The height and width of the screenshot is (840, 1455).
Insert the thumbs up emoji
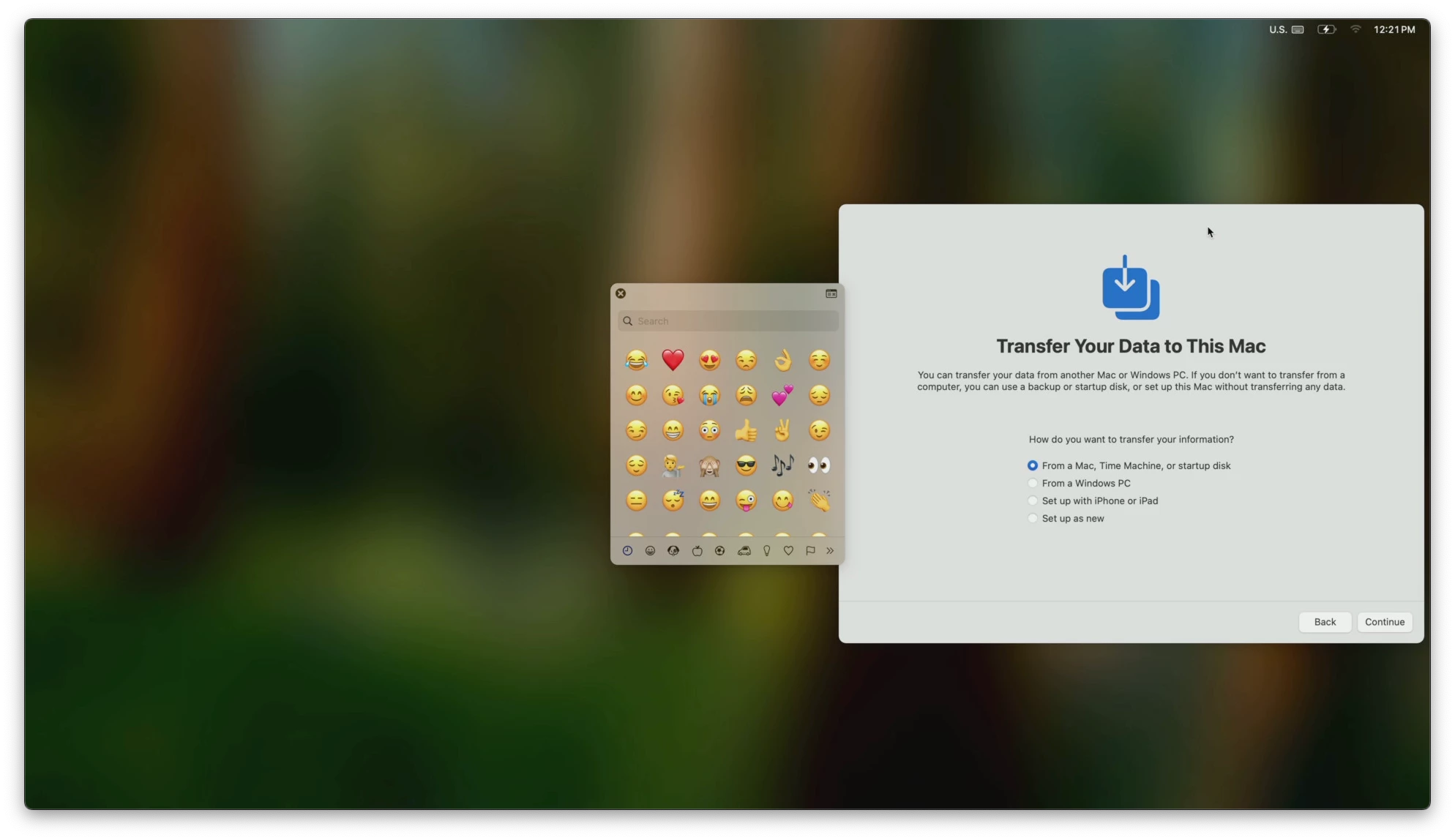(746, 430)
